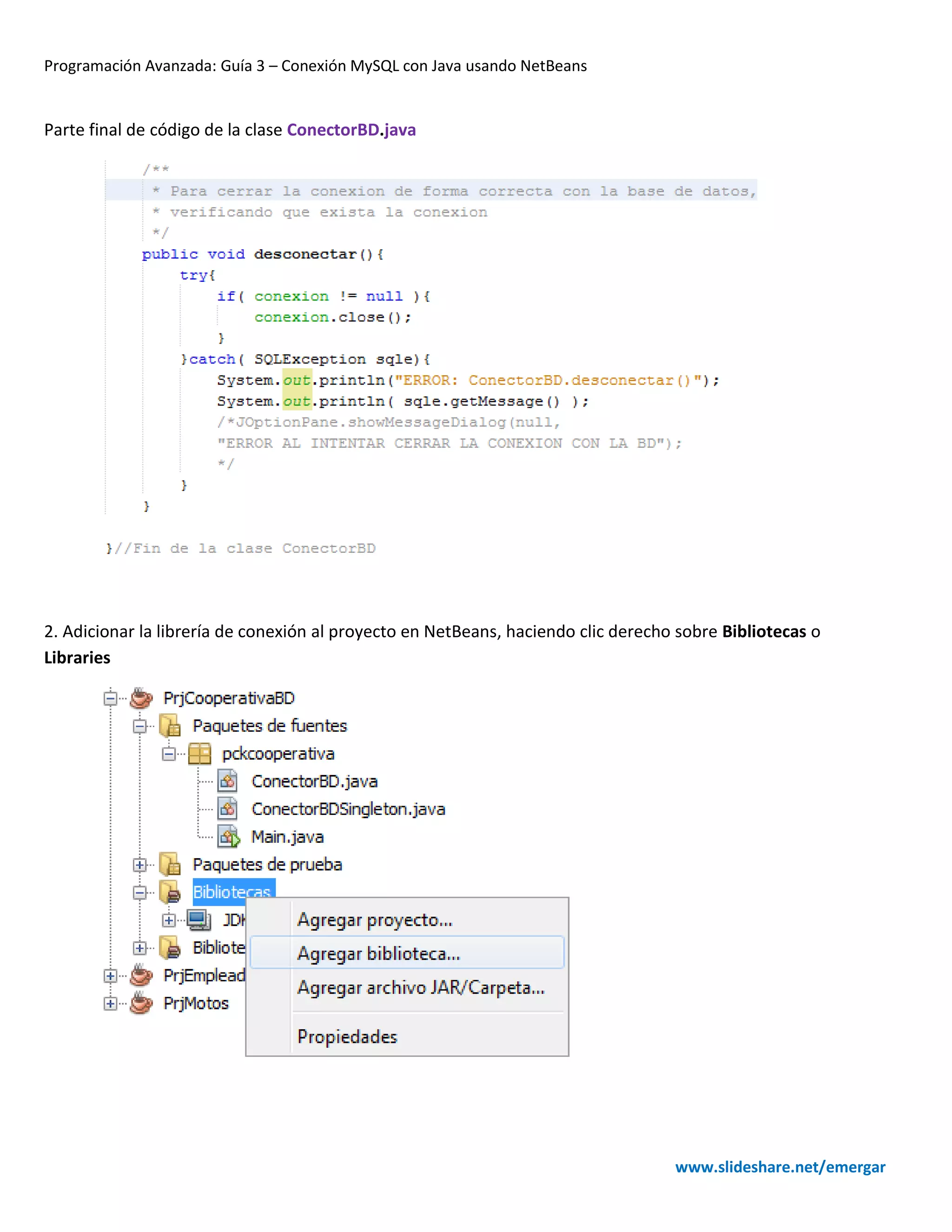This screenshot has height=1232, width=952.
Task: Select the ConectorBDSingleton.java tree item label
Action: (348, 809)
